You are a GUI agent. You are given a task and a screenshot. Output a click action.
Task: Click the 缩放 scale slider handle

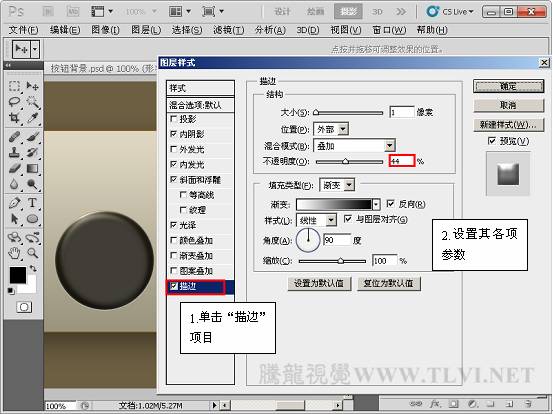(x=341, y=261)
